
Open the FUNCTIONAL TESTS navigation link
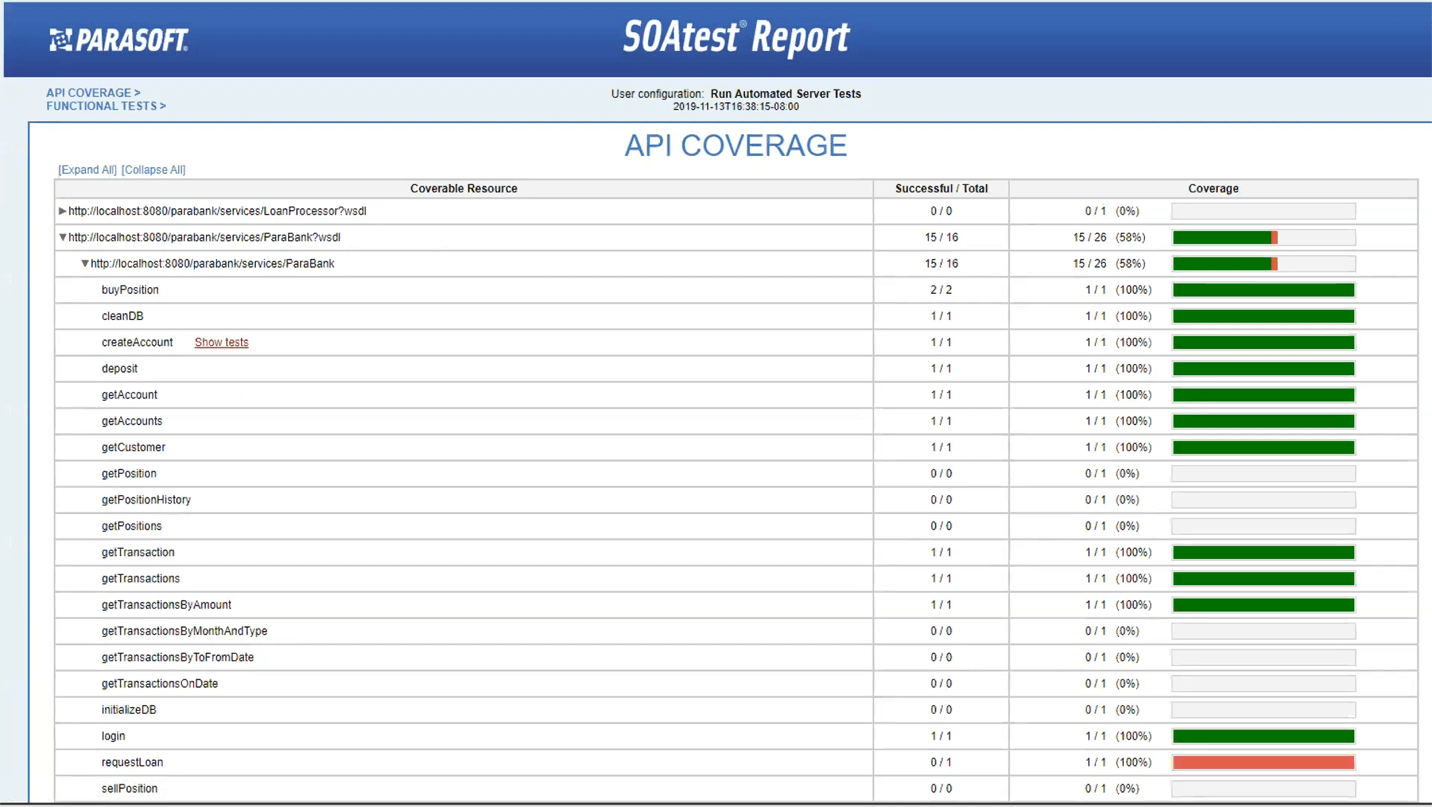click(105, 106)
